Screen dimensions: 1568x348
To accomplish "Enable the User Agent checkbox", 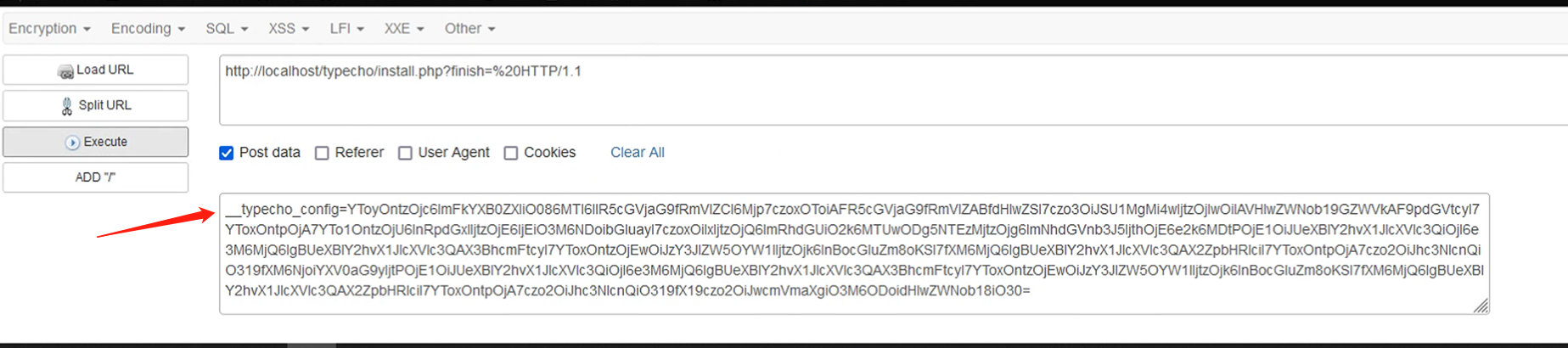I will tap(405, 153).
